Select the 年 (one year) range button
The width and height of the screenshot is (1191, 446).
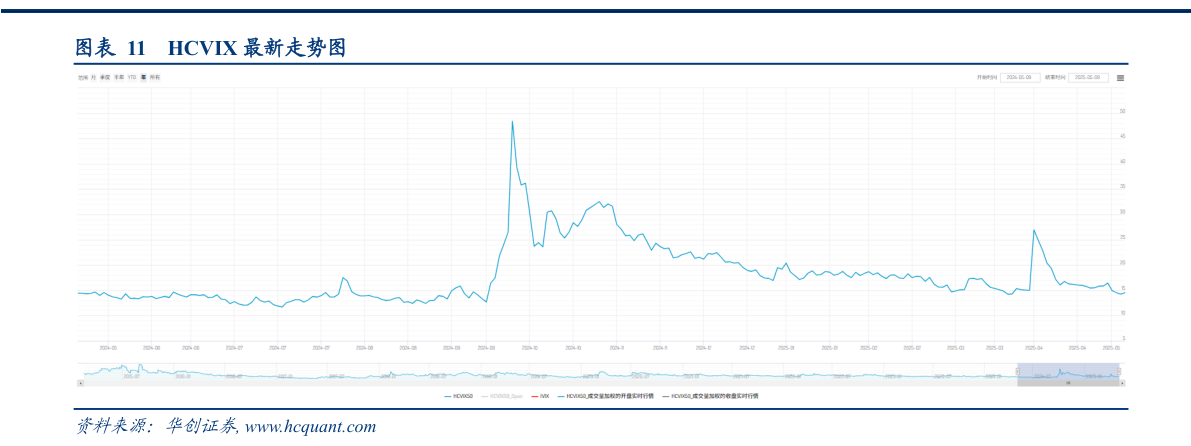[143, 77]
